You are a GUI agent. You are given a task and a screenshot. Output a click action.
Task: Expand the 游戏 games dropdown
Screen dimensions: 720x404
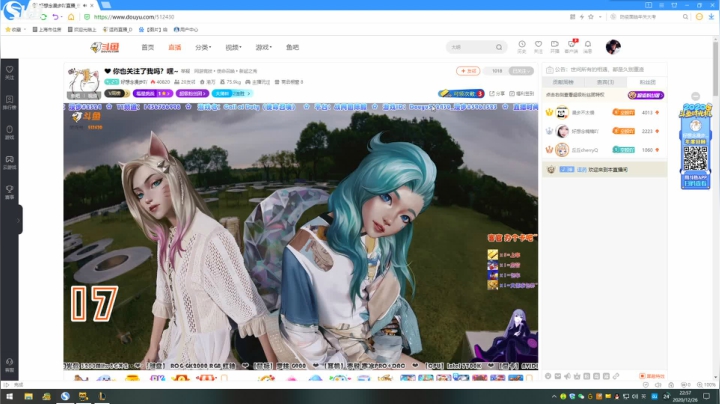click(264, 47)
